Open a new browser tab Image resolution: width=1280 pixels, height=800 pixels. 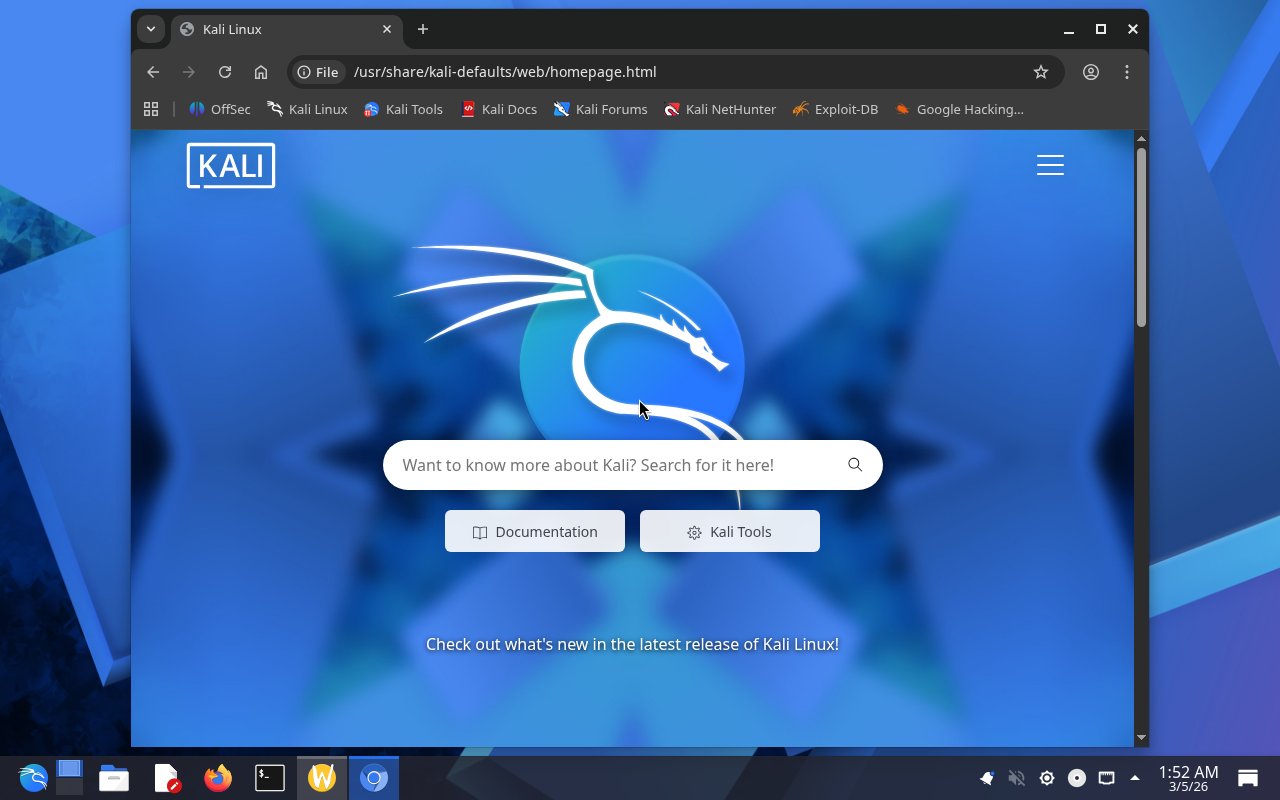(423, 29)
